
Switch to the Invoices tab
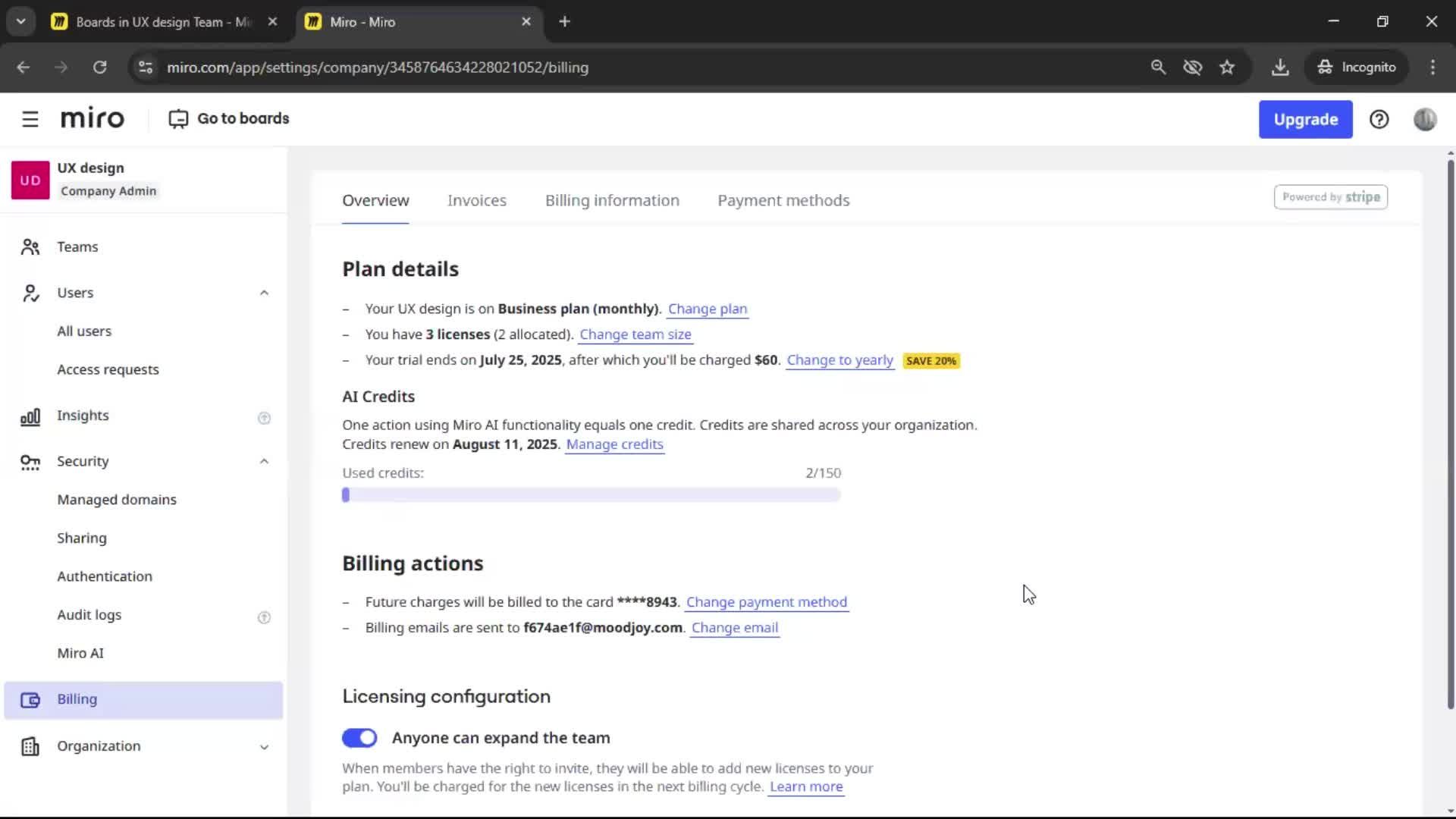477,201
